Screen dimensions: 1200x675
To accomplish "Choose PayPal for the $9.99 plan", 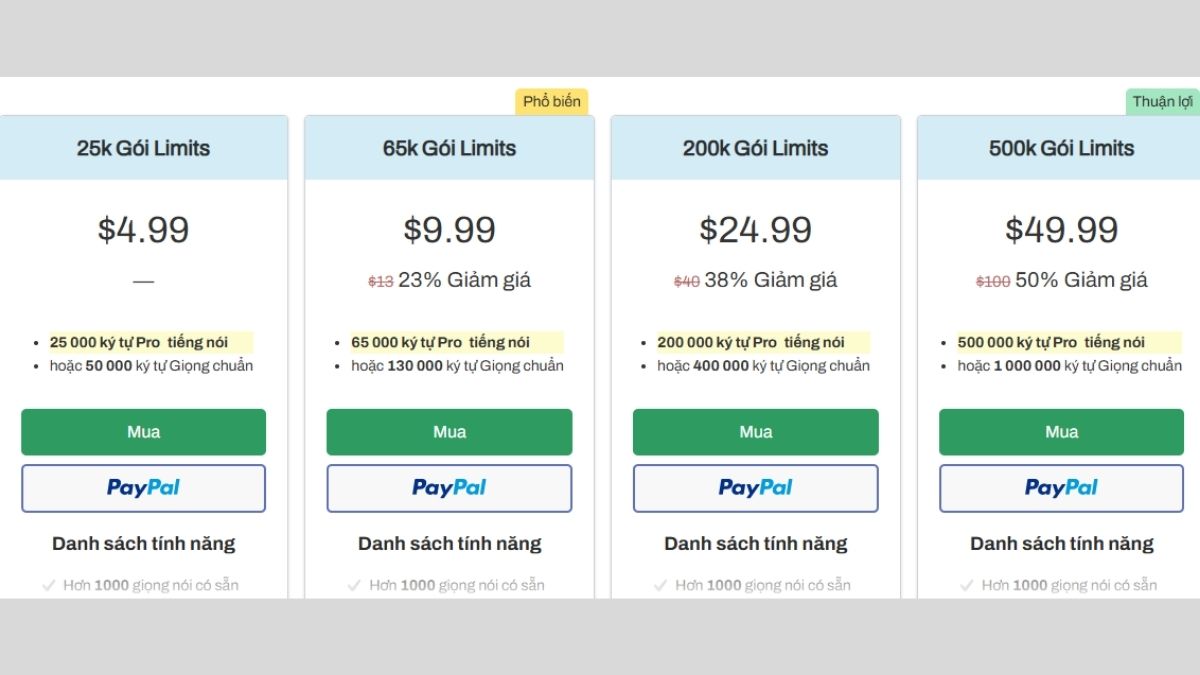I will pyautogui.click(x=449, y=488).
